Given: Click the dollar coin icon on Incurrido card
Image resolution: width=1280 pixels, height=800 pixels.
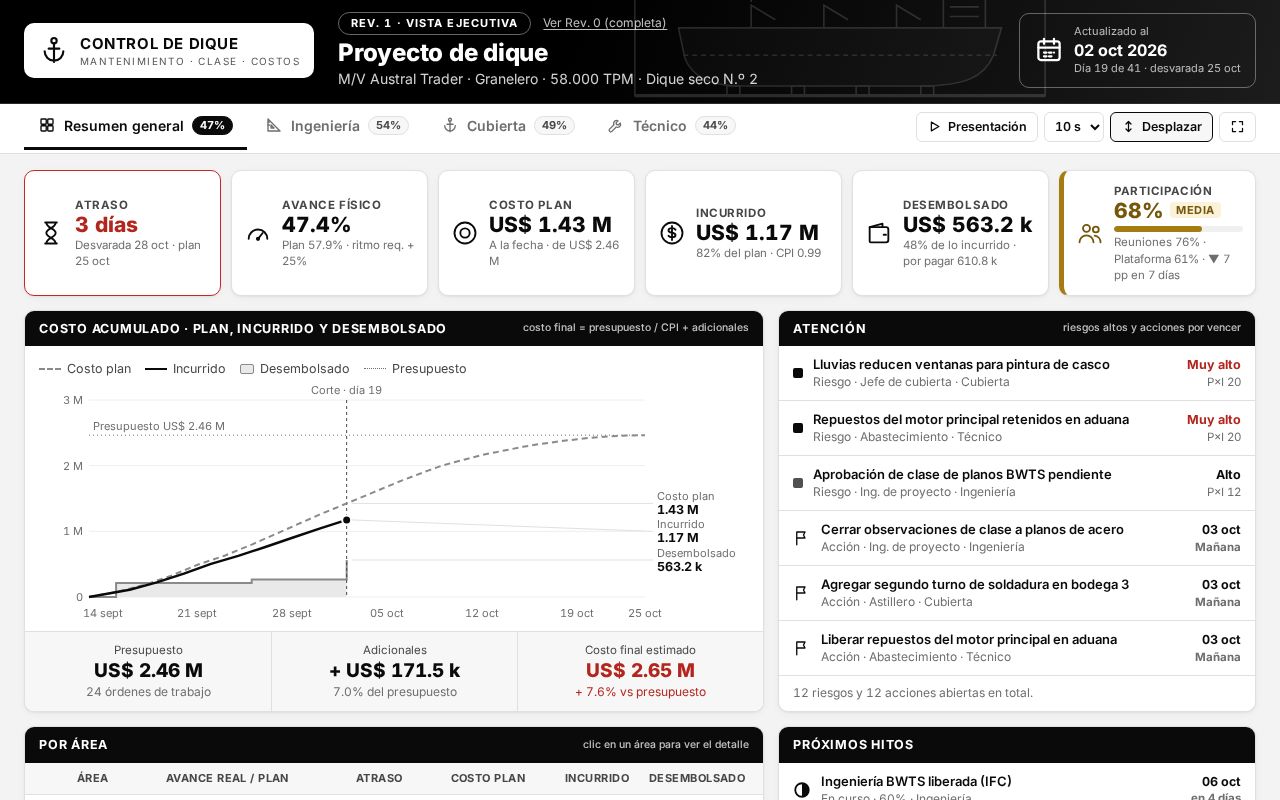Looking at the screenshot, I should coord(672,233).
